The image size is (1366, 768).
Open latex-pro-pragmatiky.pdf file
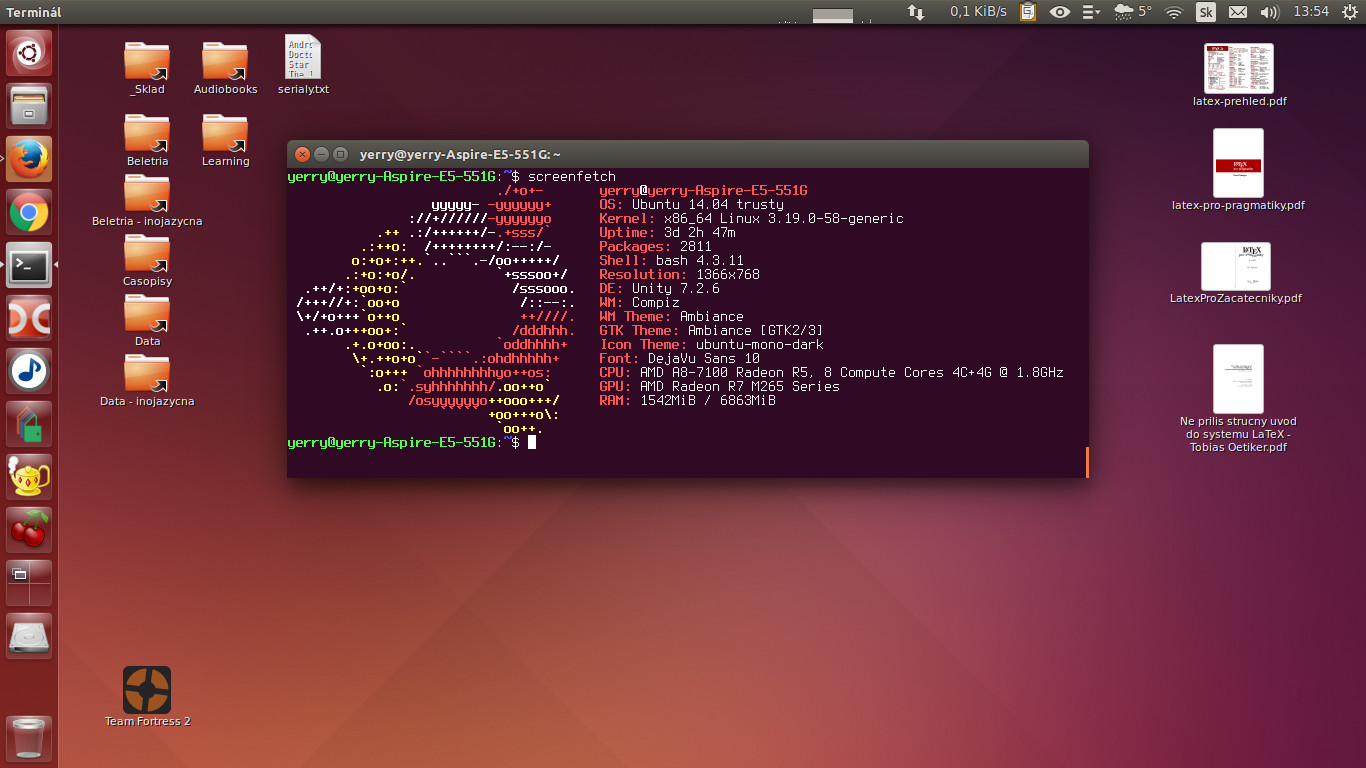1238,170
